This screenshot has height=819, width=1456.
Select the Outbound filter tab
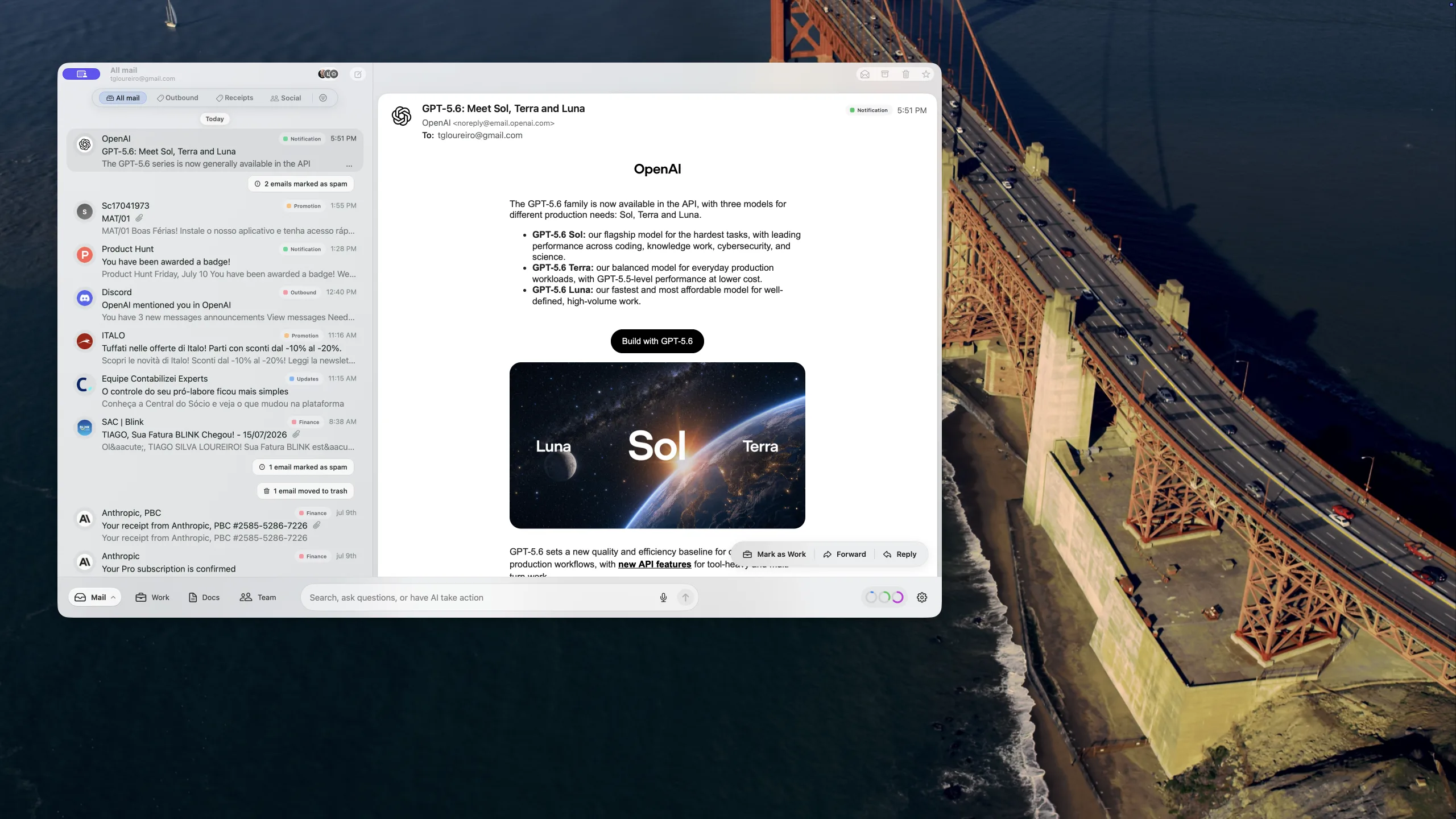178,98
